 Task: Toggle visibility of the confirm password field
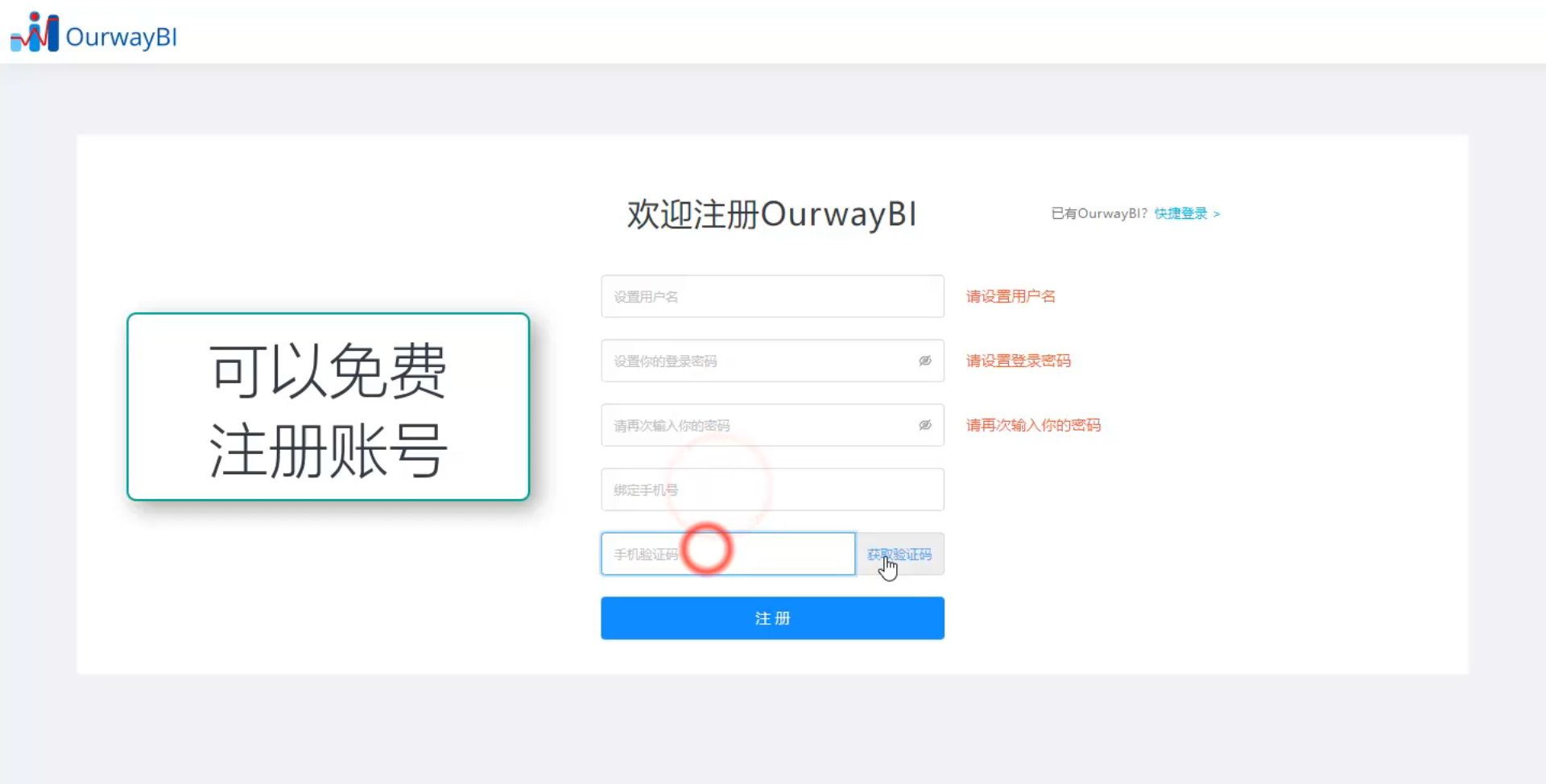tap(925, 425)
